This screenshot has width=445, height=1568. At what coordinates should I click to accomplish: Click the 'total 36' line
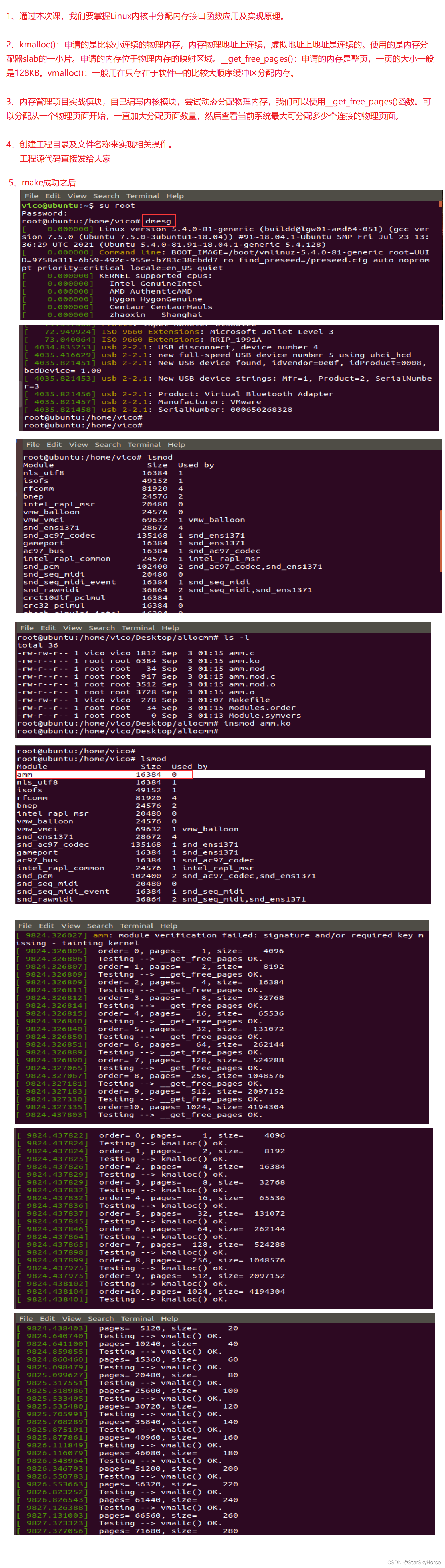pyautogui.click(x=38, y=645)
